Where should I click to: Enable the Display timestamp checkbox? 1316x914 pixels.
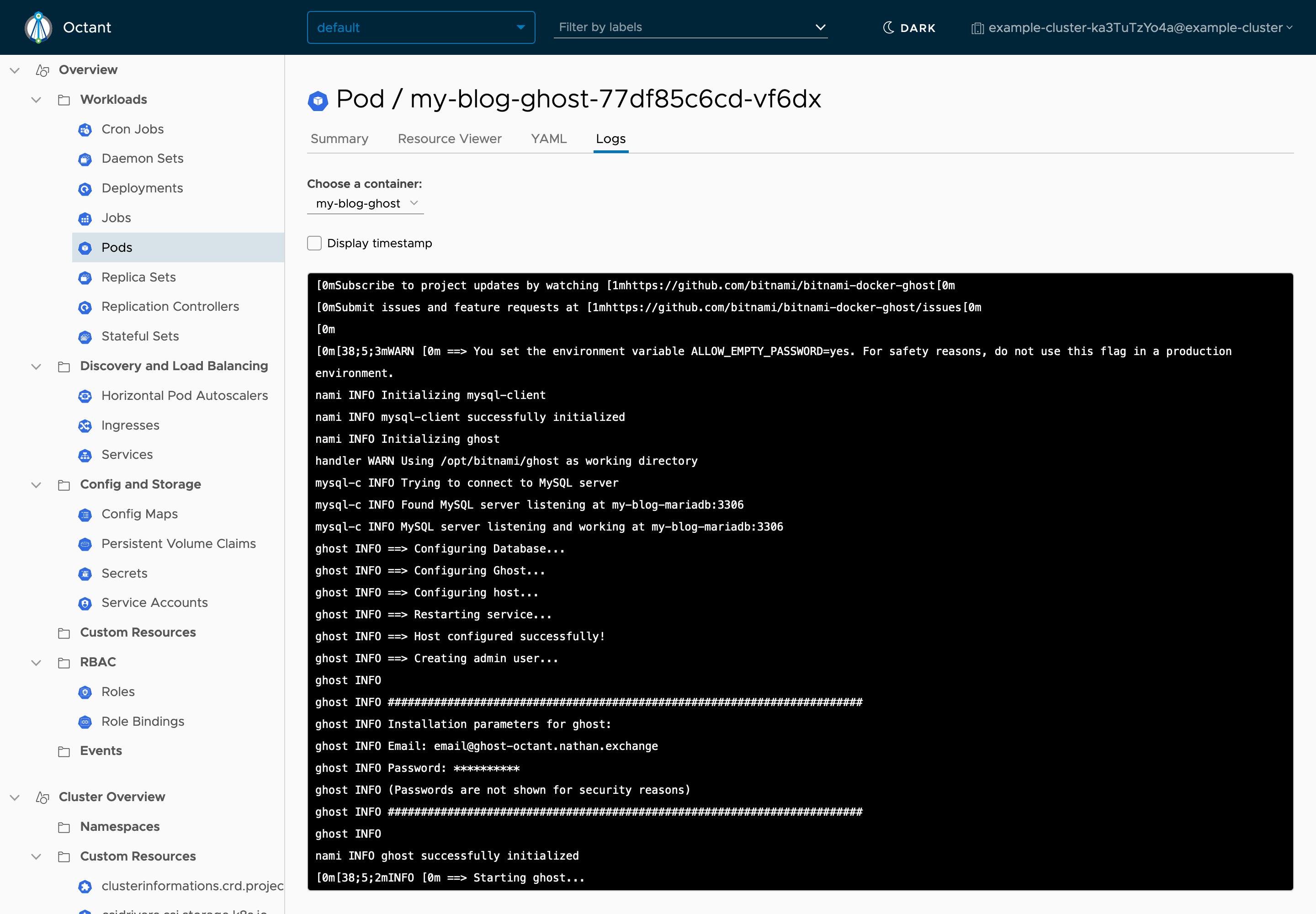point(314,243)
